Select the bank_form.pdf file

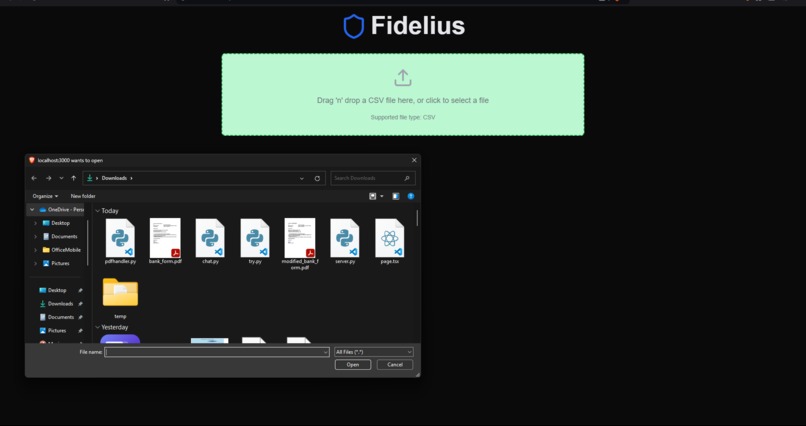(x=165, y=240)
